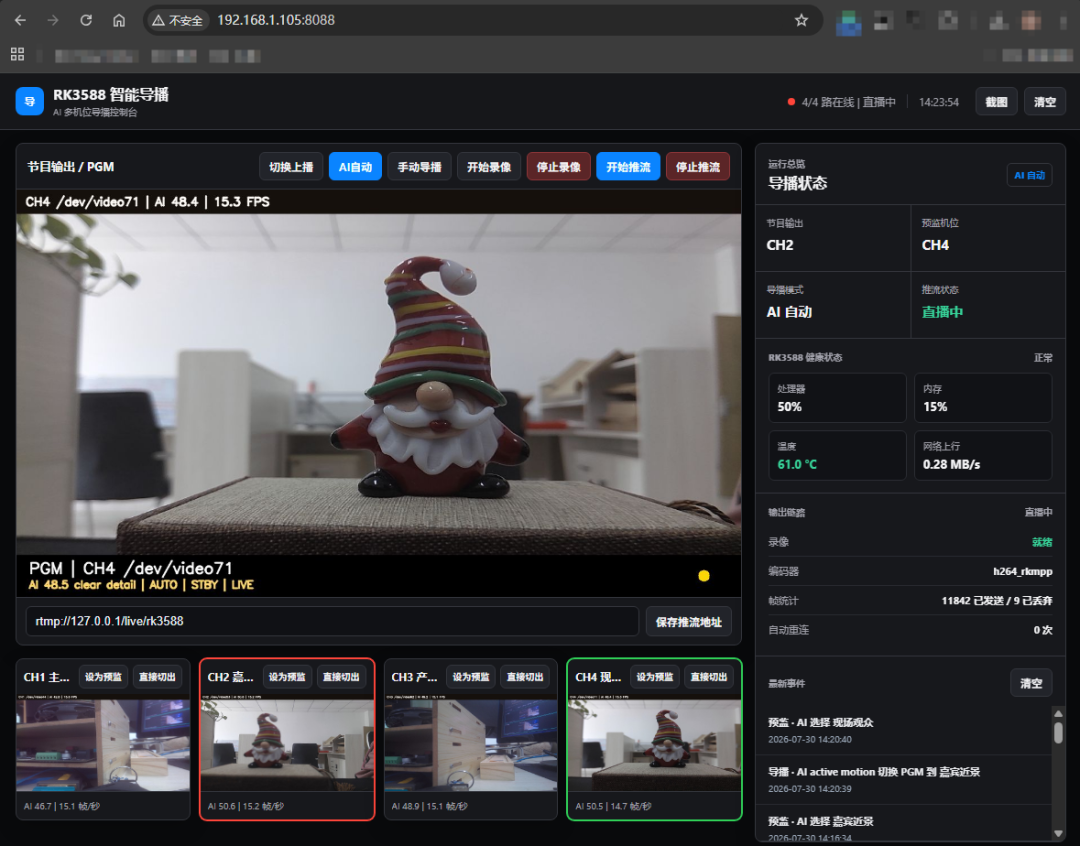Select the CH3 camera thumbnail
The width and height of the screenshot is (1080, 846).
coord(470,743)
